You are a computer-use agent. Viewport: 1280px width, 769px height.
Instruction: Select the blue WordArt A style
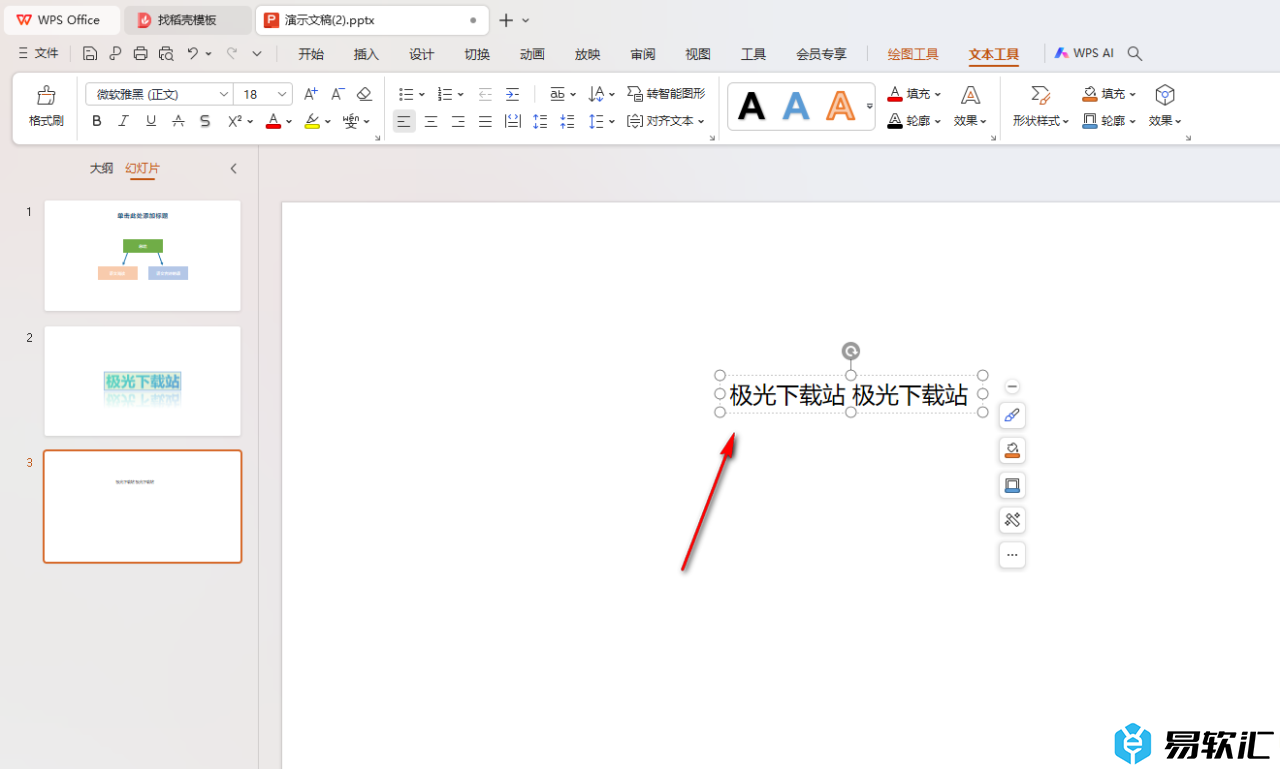coord(796,106)
